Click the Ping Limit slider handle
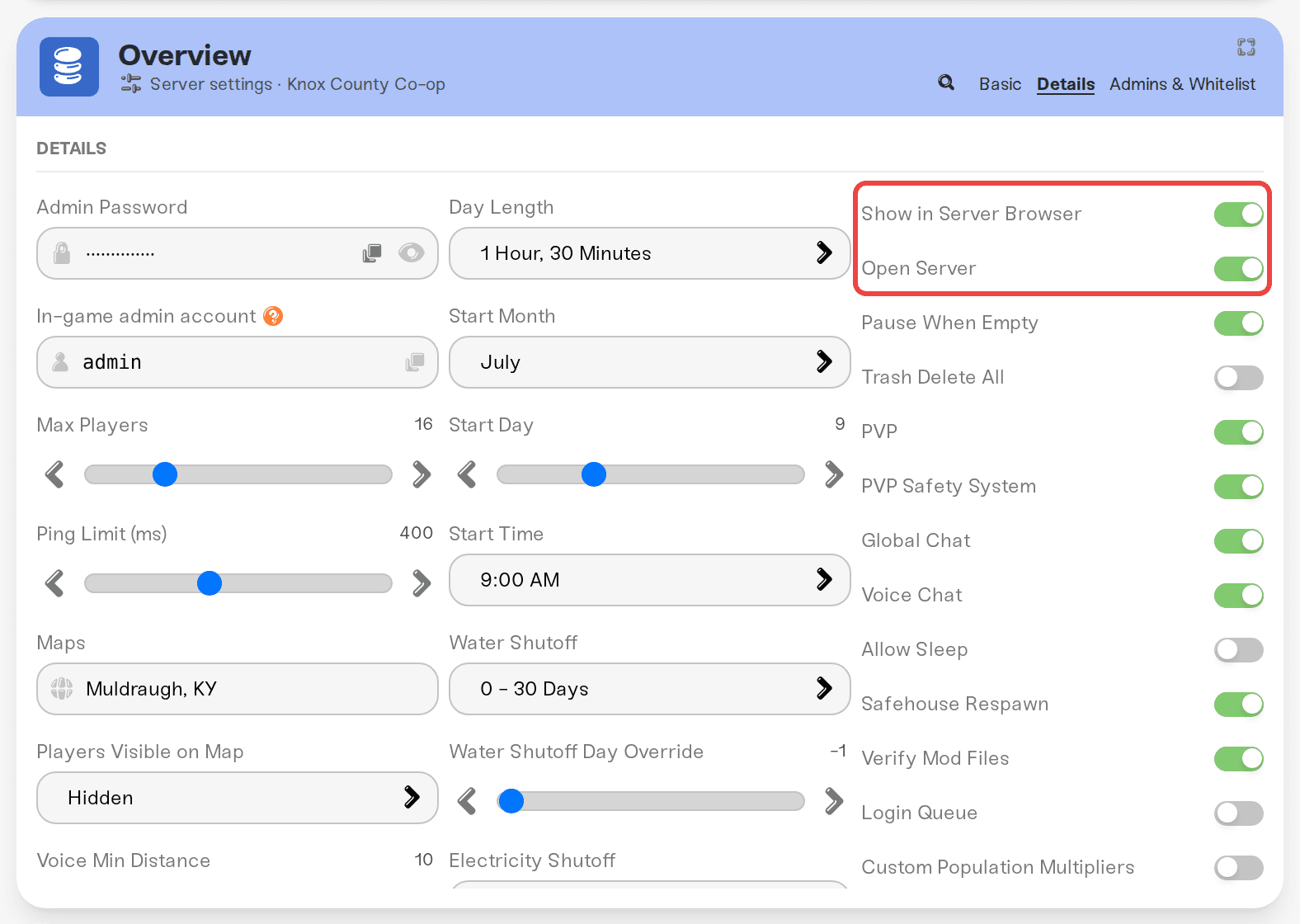Screen dimensions: 1300x924 coord(210,583)
